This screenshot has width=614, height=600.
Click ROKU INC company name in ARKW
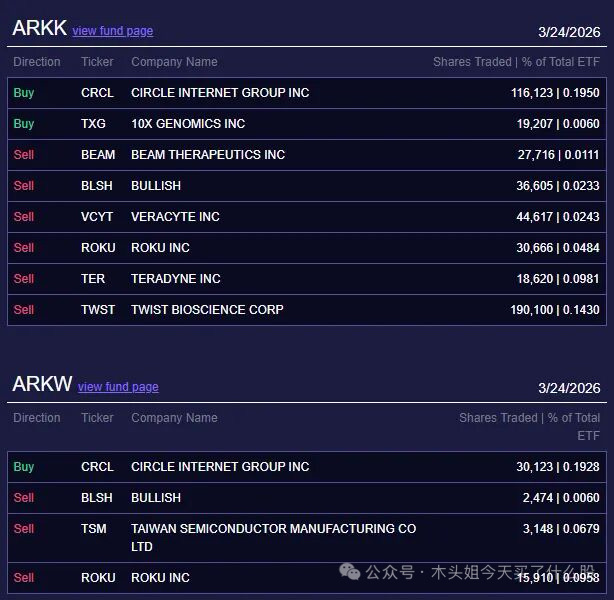click(160, 578)
